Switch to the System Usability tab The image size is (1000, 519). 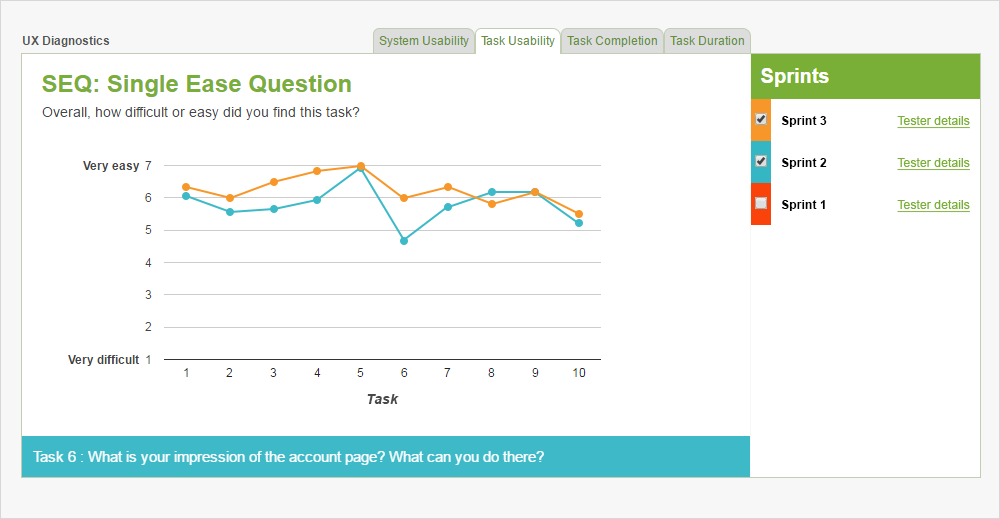tap(423, 41)
